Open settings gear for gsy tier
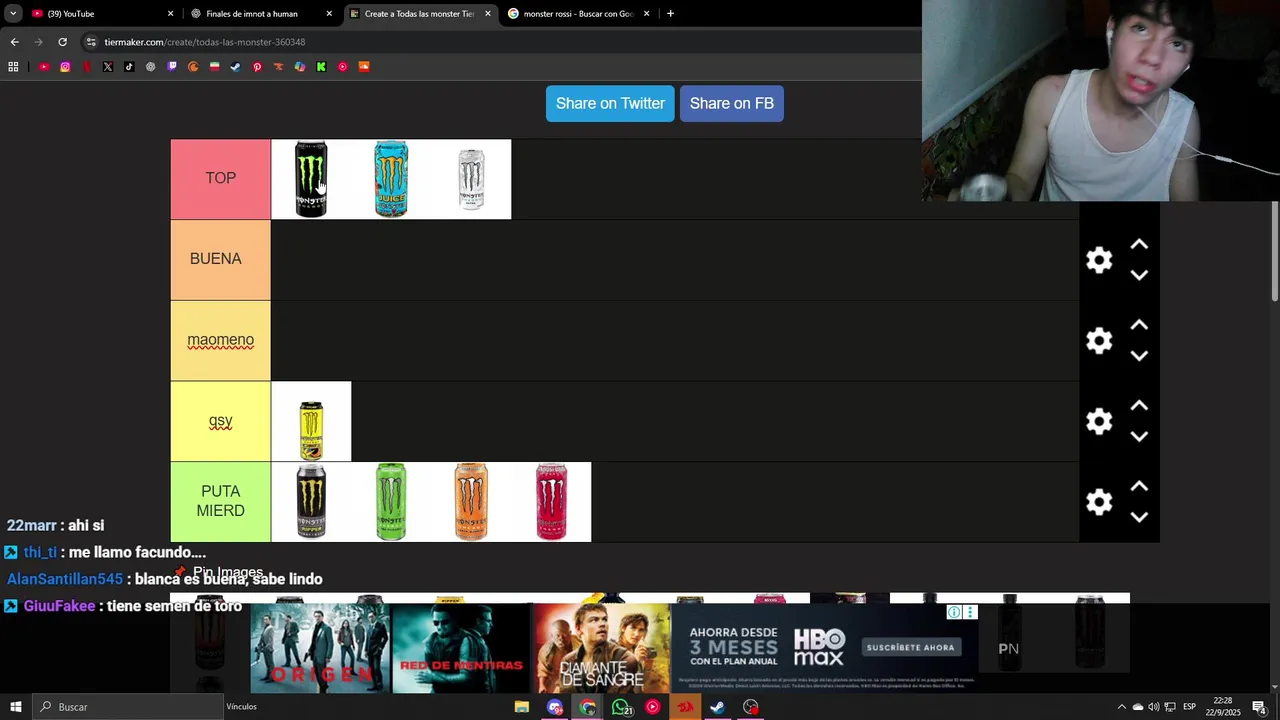 coord(1099,421)
